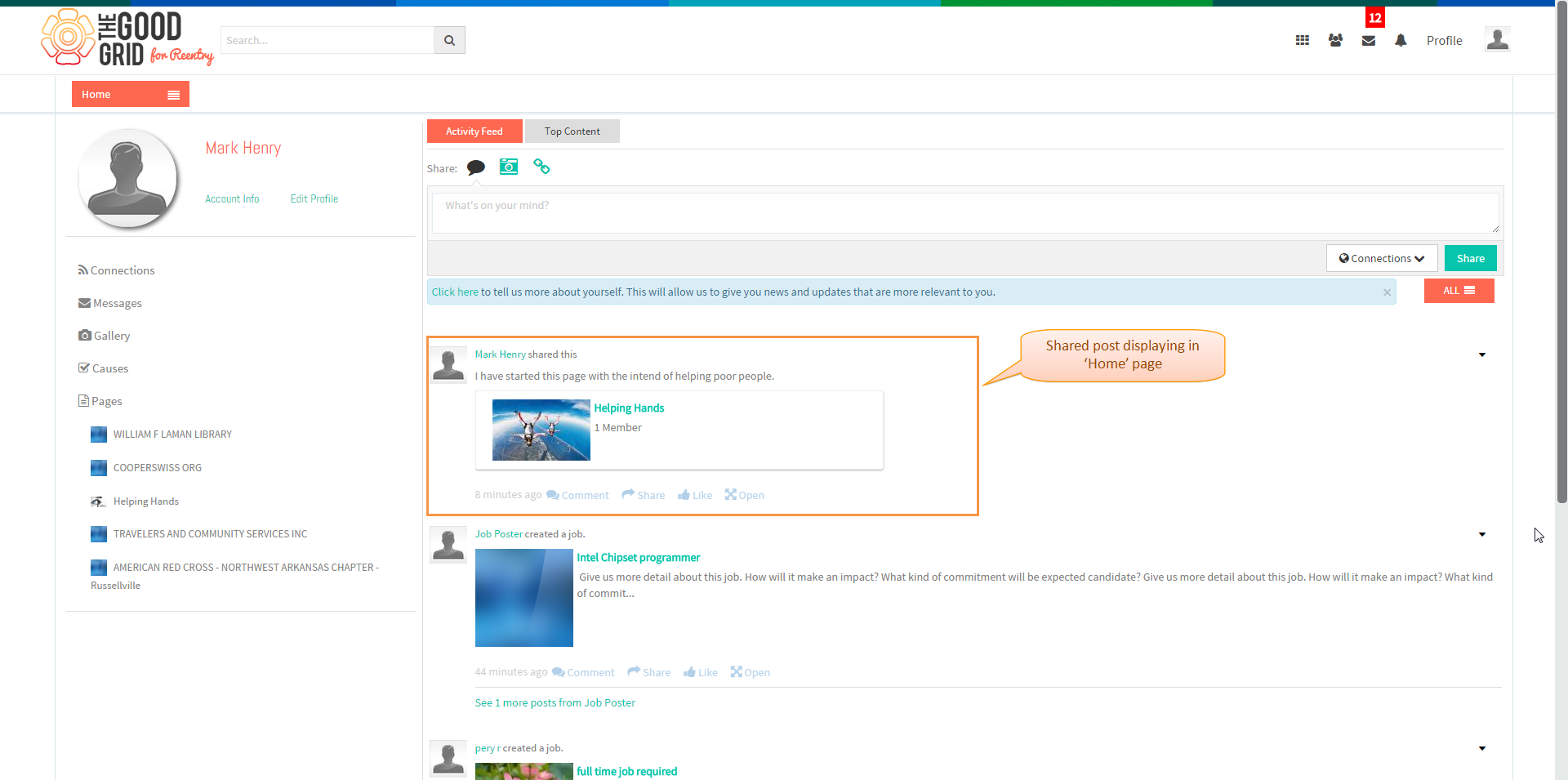Click the Travelers and Community Services page icon

pos(99,534)
